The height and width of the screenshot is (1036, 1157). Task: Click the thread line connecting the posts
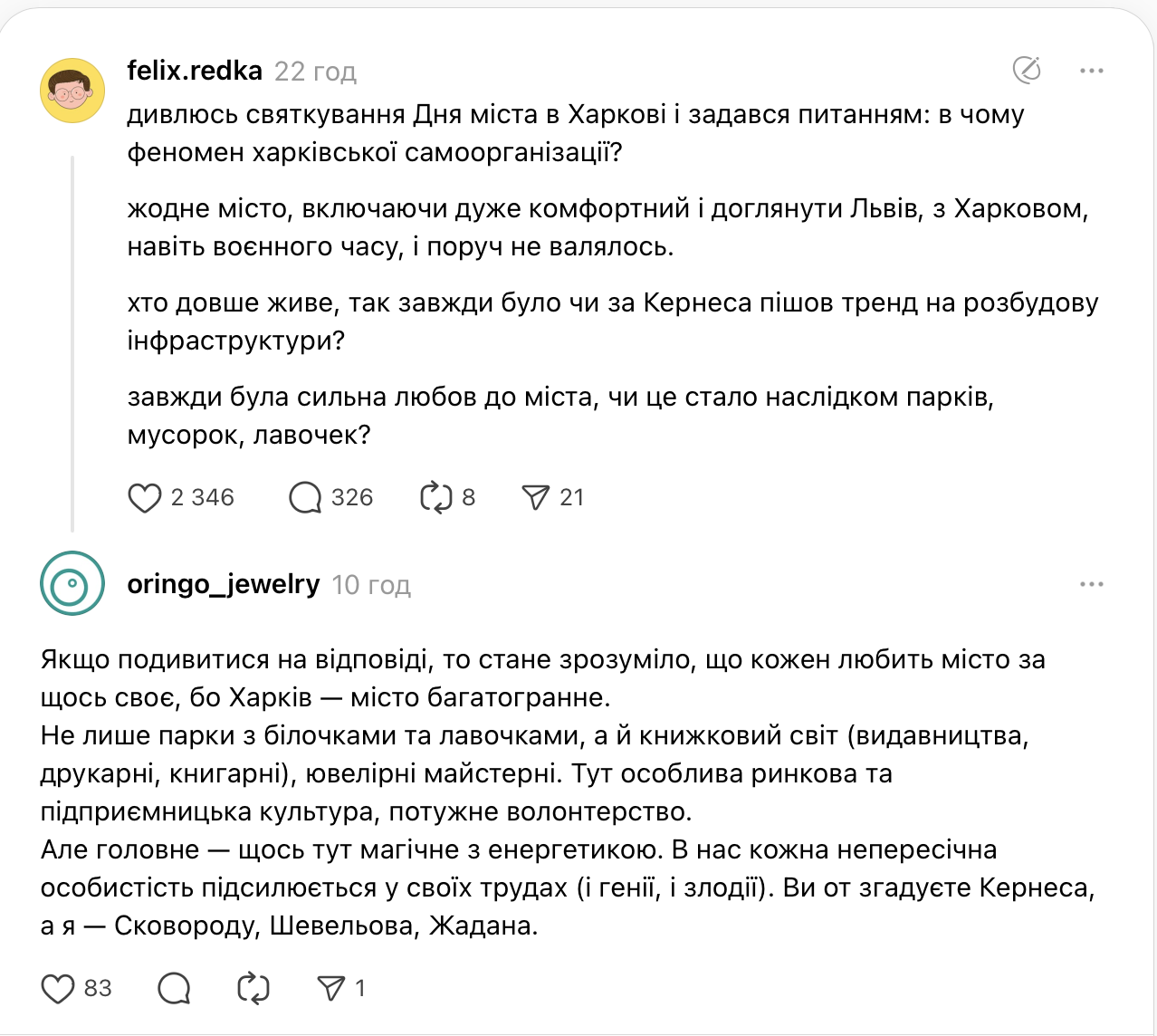[x=72, y=344]
